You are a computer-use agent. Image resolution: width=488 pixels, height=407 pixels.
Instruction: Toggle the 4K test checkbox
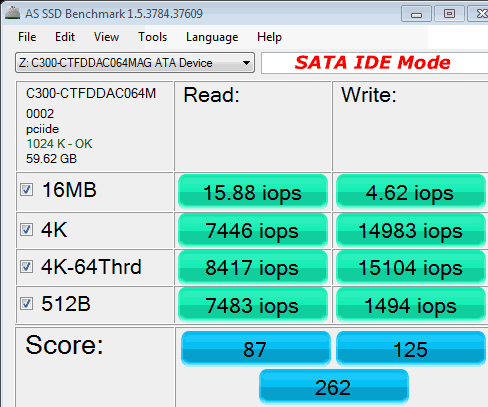(26, 229)
